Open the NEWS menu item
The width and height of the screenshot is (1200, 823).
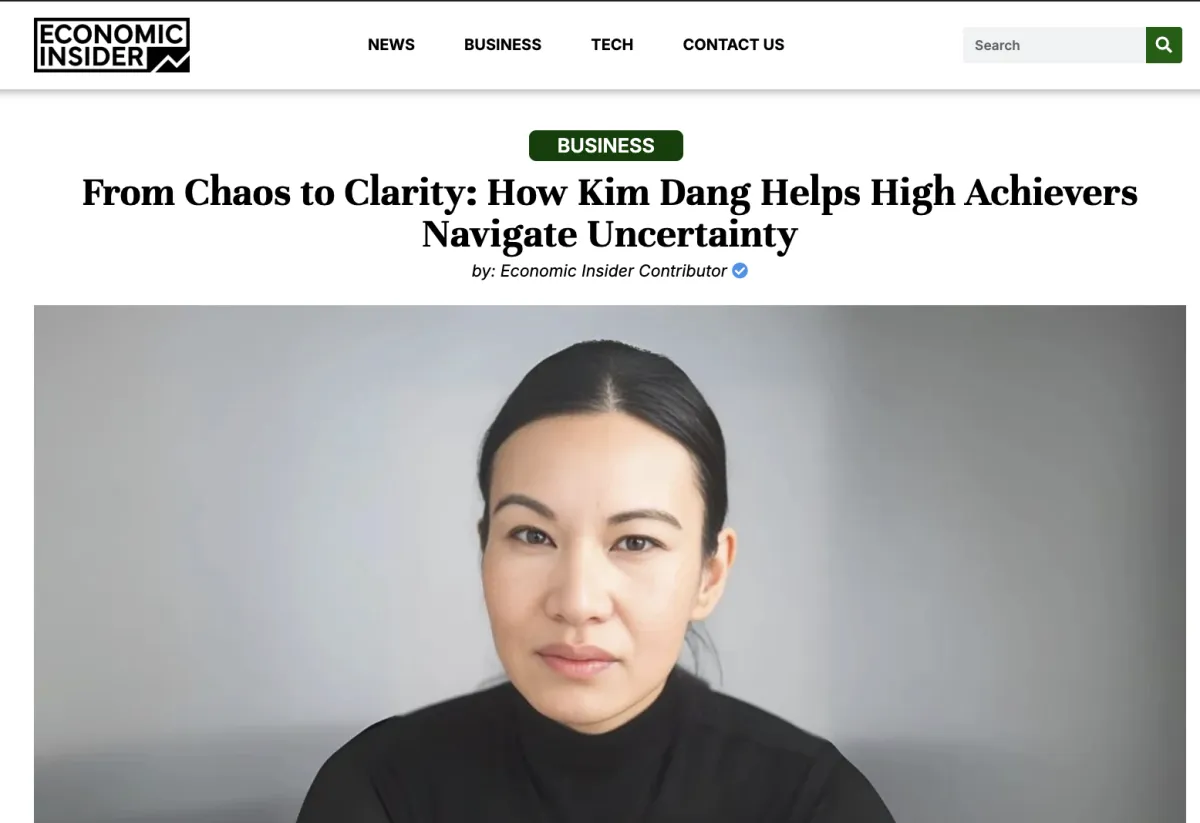point(391,45)
